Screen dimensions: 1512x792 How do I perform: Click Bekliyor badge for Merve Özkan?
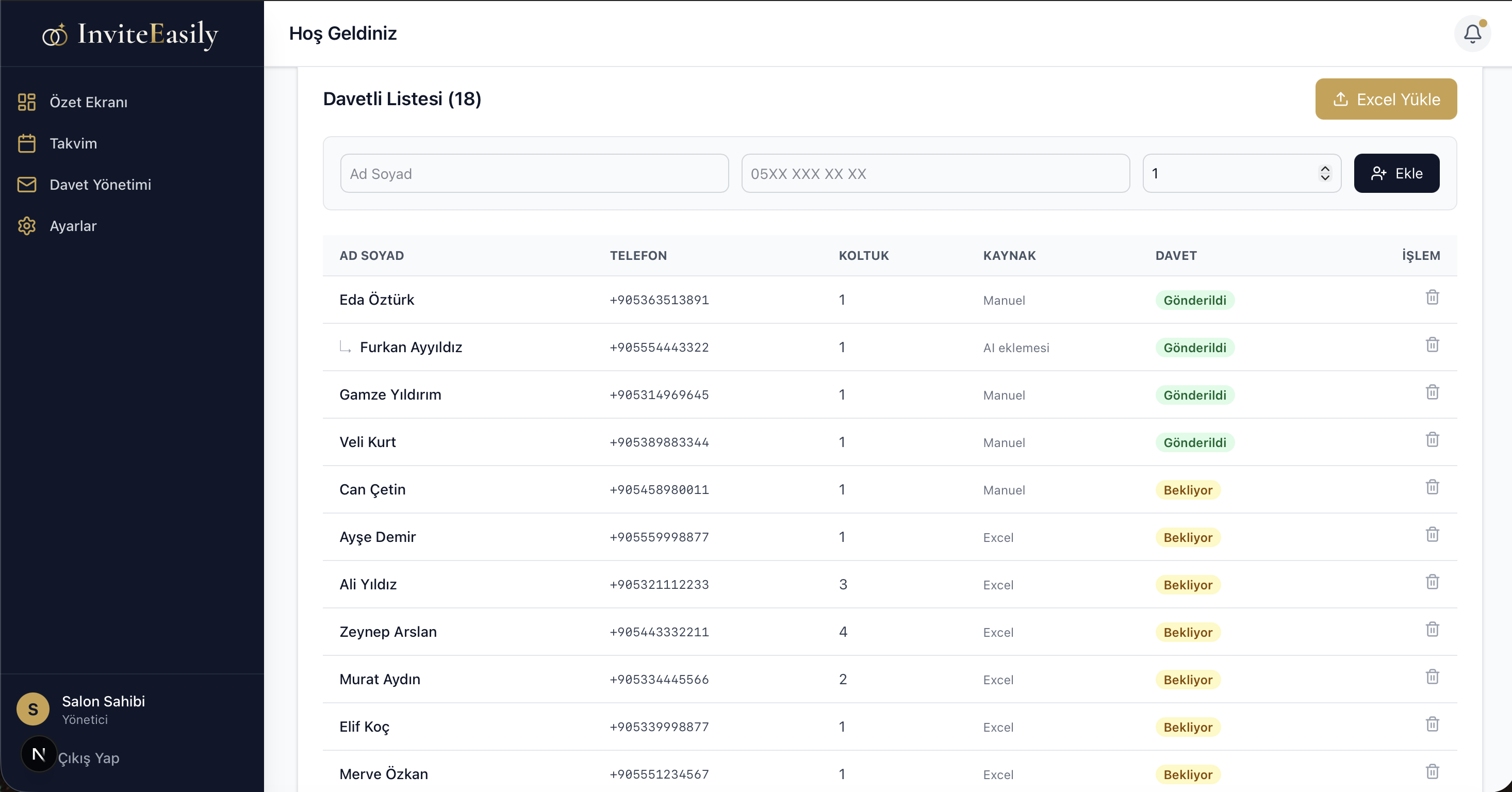click(1188, 775)
